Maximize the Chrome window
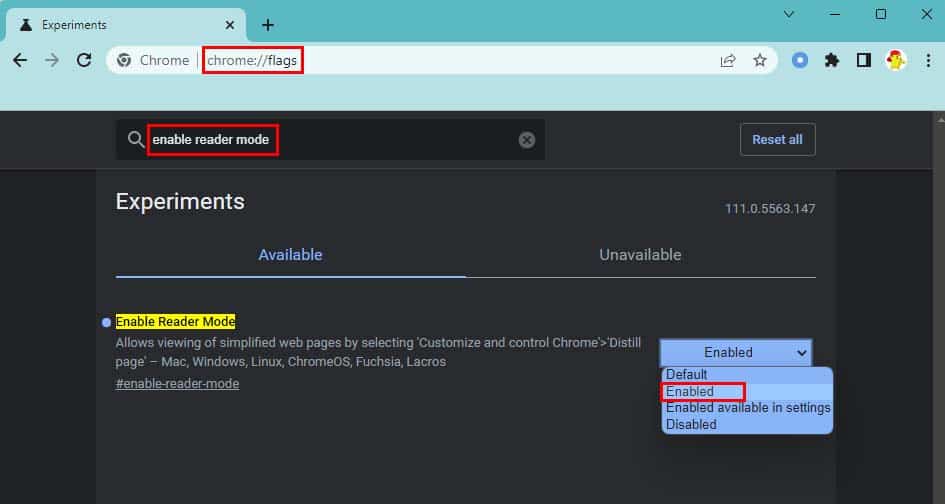 881,14
